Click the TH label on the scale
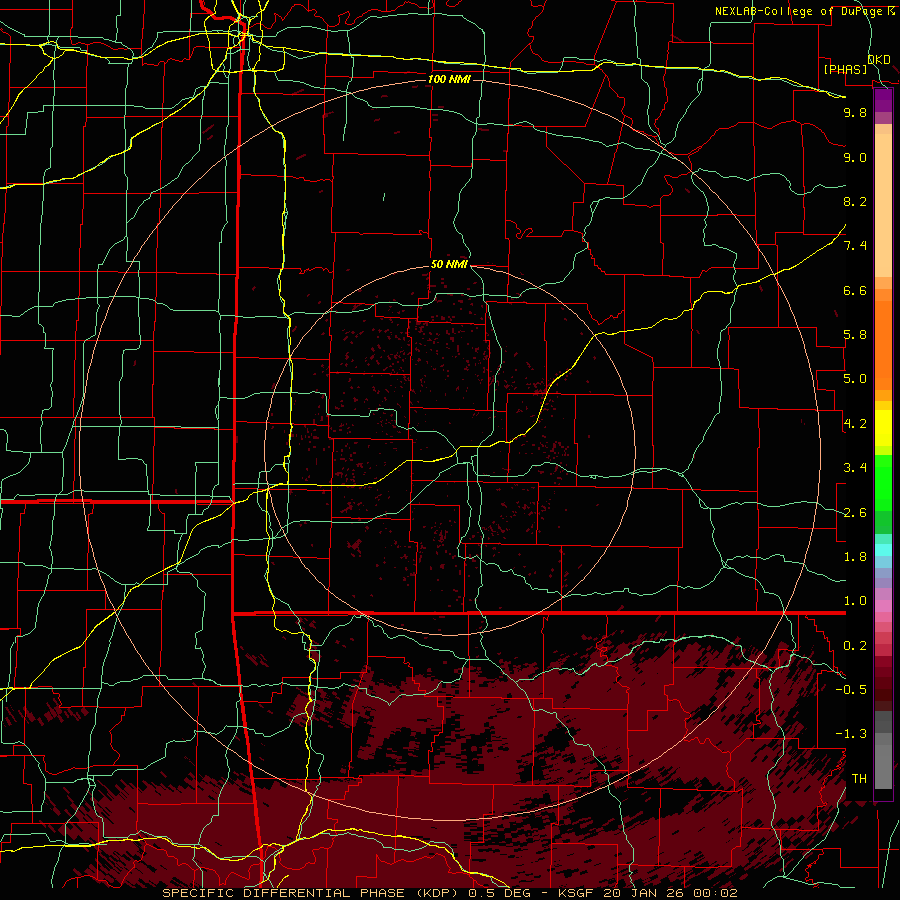900x900 pixels. 859,779
